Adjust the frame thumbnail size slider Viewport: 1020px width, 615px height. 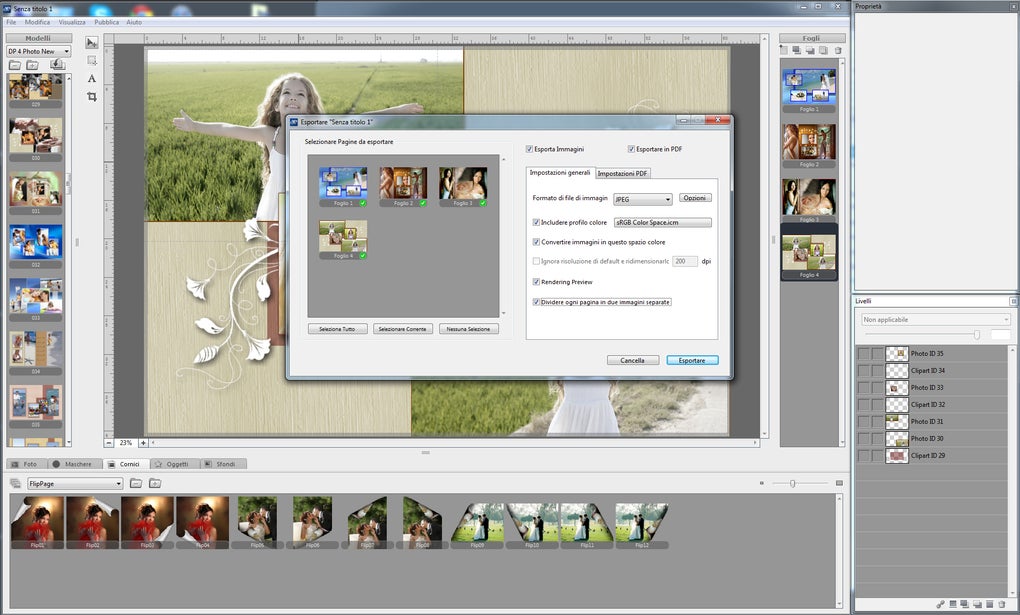pyautogui.click(x=793, y=483)
